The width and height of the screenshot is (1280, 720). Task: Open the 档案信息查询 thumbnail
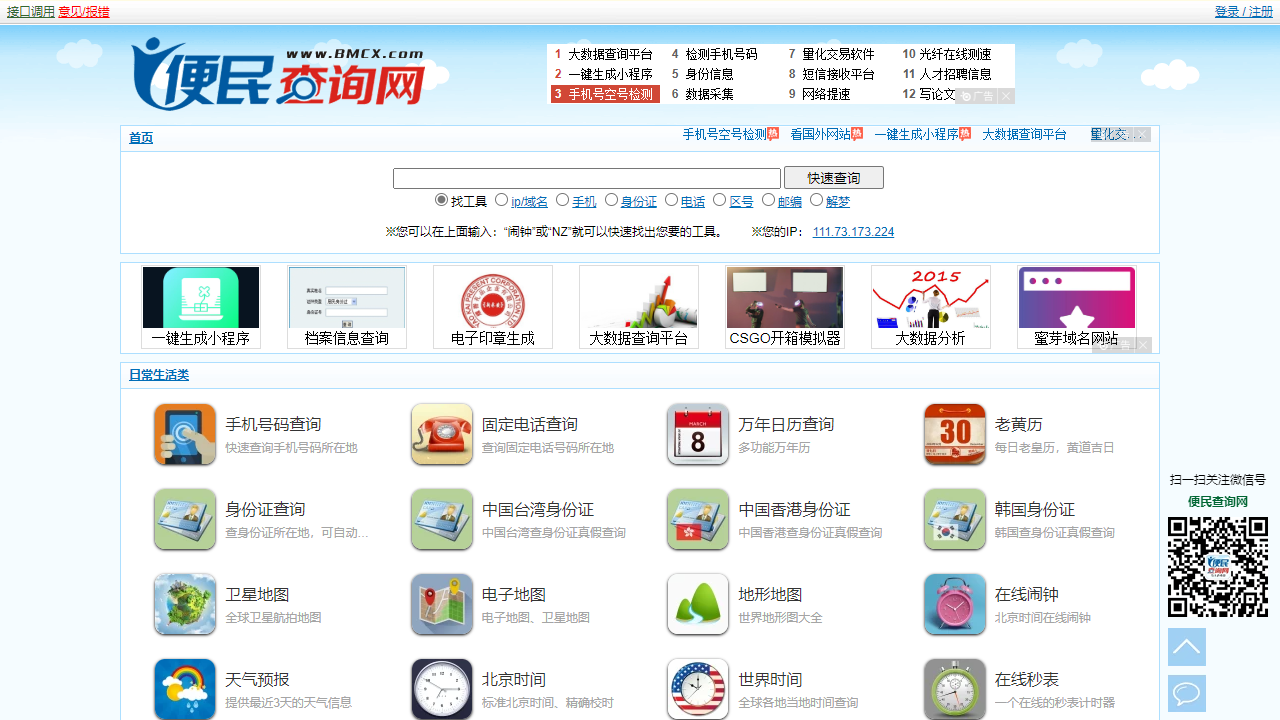(x=347, y=307)
